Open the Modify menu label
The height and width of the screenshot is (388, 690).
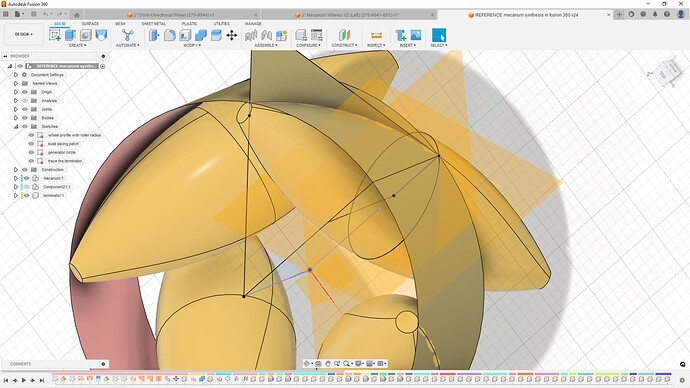click(192, 45)
